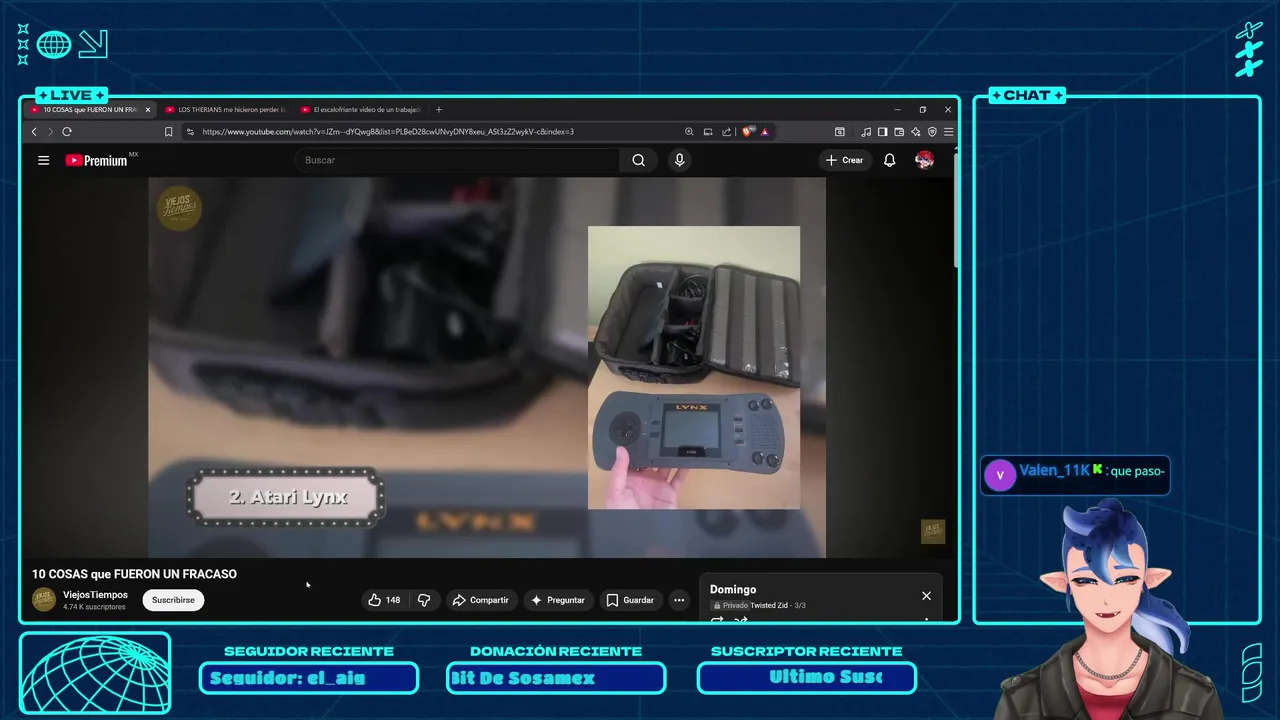Bookmark this page using the bookmark icon
Viewport: 1280px width, 720px height.
click(x=168, y=132)
